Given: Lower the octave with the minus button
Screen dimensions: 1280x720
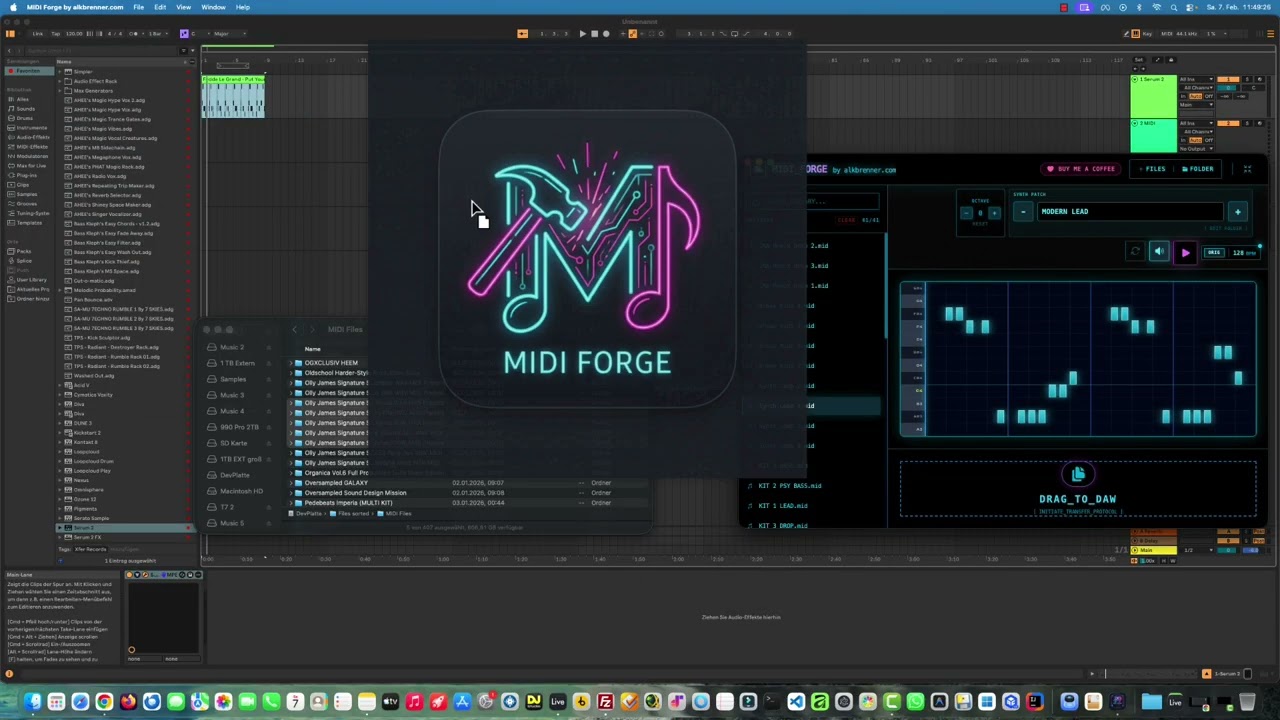Looking at the screenshot, I should (x=966, y=213).
